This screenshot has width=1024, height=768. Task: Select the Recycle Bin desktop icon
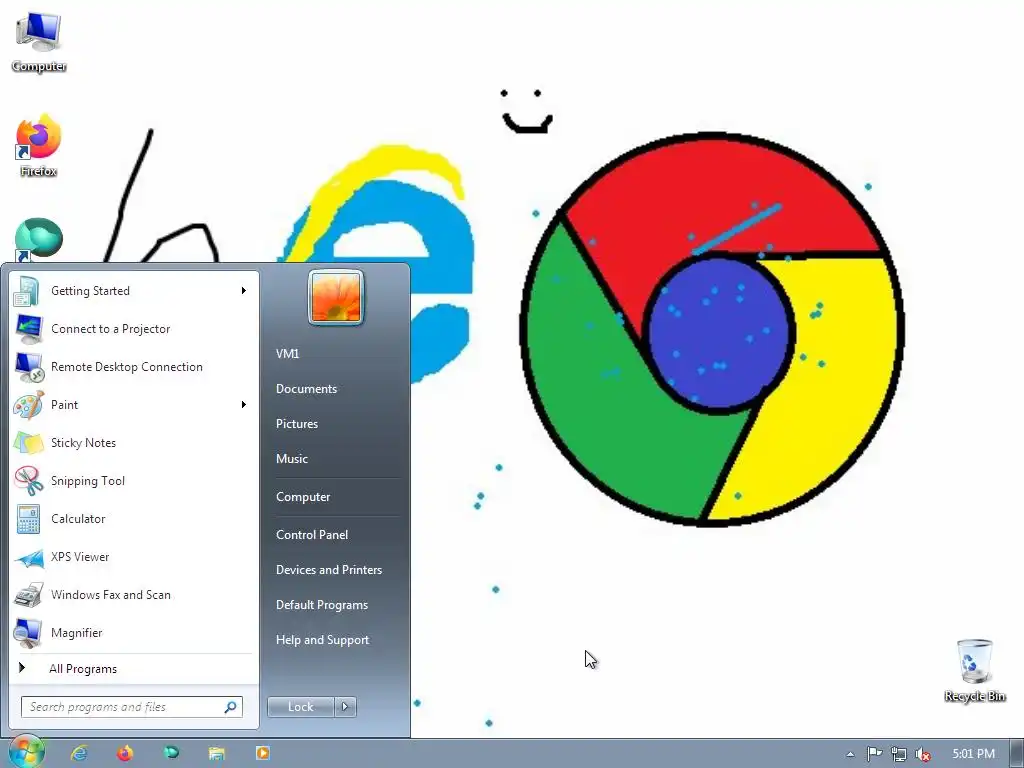[974, 671]
